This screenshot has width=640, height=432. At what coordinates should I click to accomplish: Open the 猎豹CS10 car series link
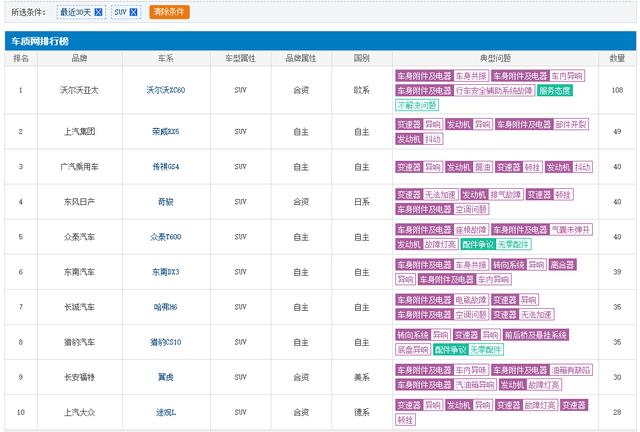pyautogui.click(x=166, y=342)
